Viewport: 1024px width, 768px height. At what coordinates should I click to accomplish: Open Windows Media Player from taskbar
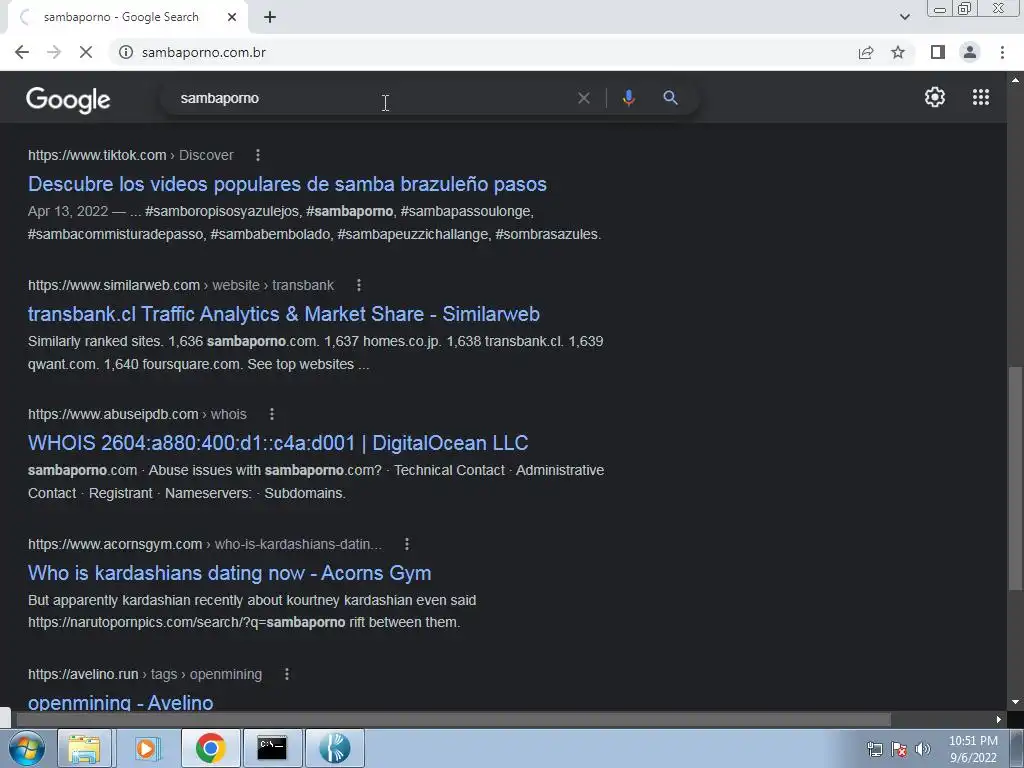tap(148, 748)
